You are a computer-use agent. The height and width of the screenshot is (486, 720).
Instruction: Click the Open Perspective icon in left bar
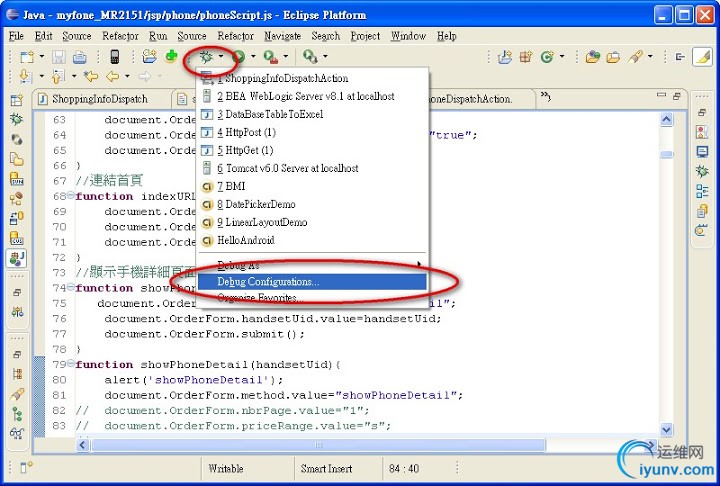coord(17,100)
